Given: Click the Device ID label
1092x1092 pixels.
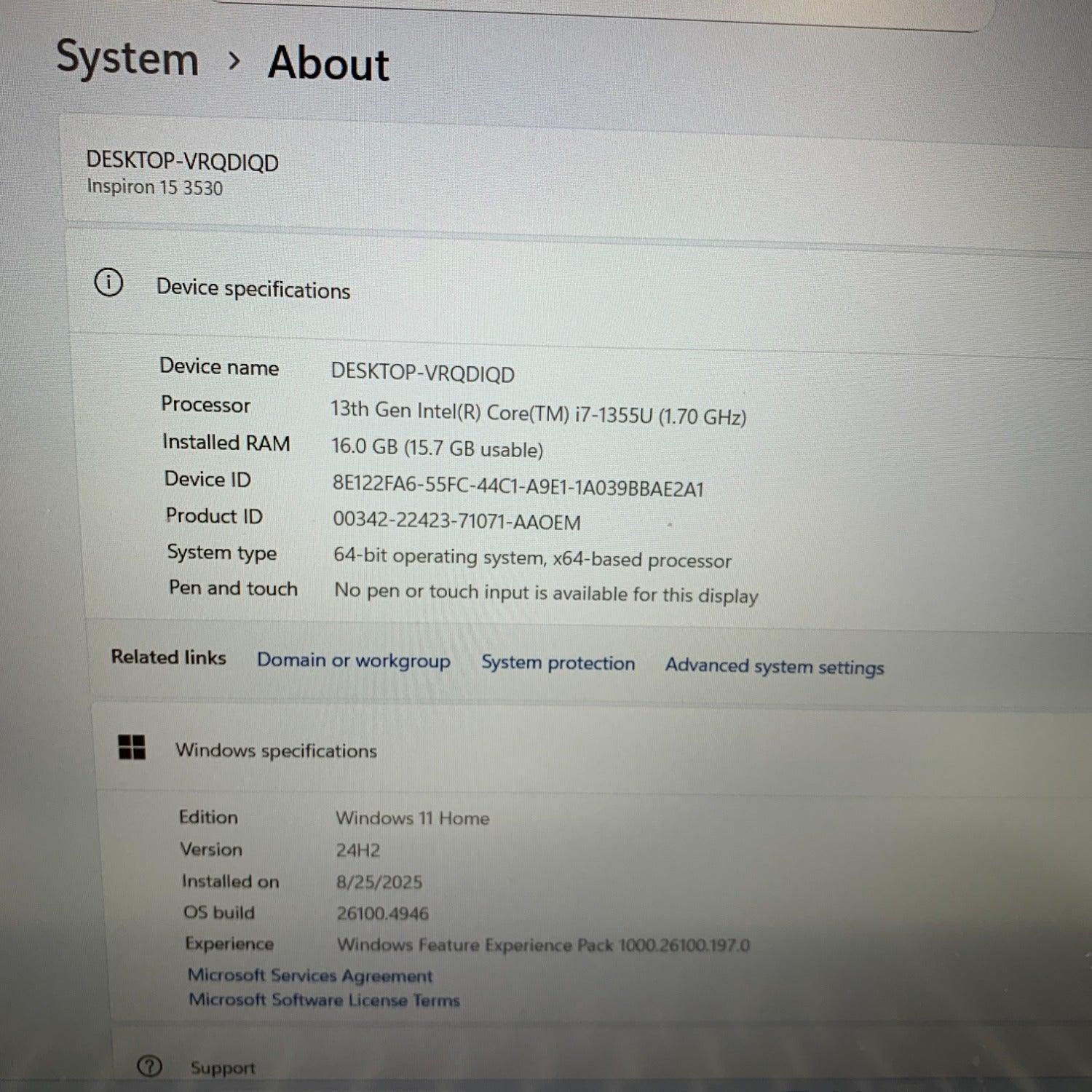Looking at the screenshot, I should click(207, 479).
